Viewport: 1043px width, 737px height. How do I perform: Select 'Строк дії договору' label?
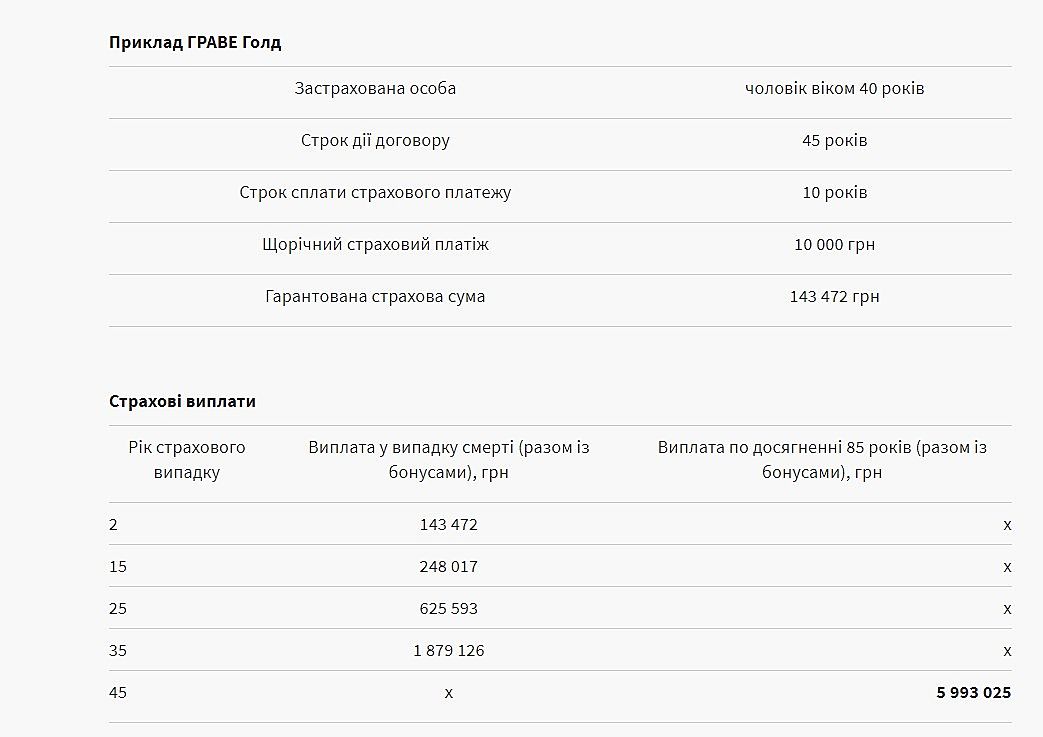375,140
